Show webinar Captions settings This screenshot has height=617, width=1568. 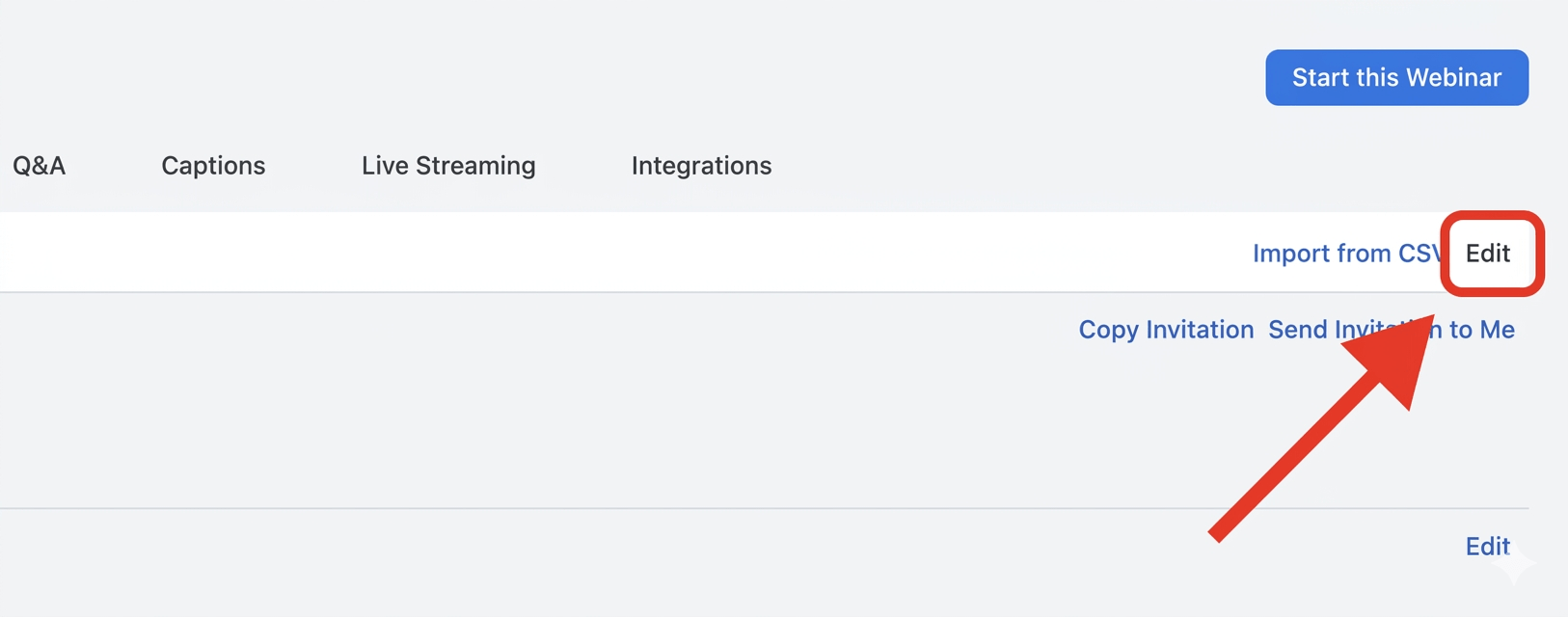pyautogui.click(x=213, y=166)
